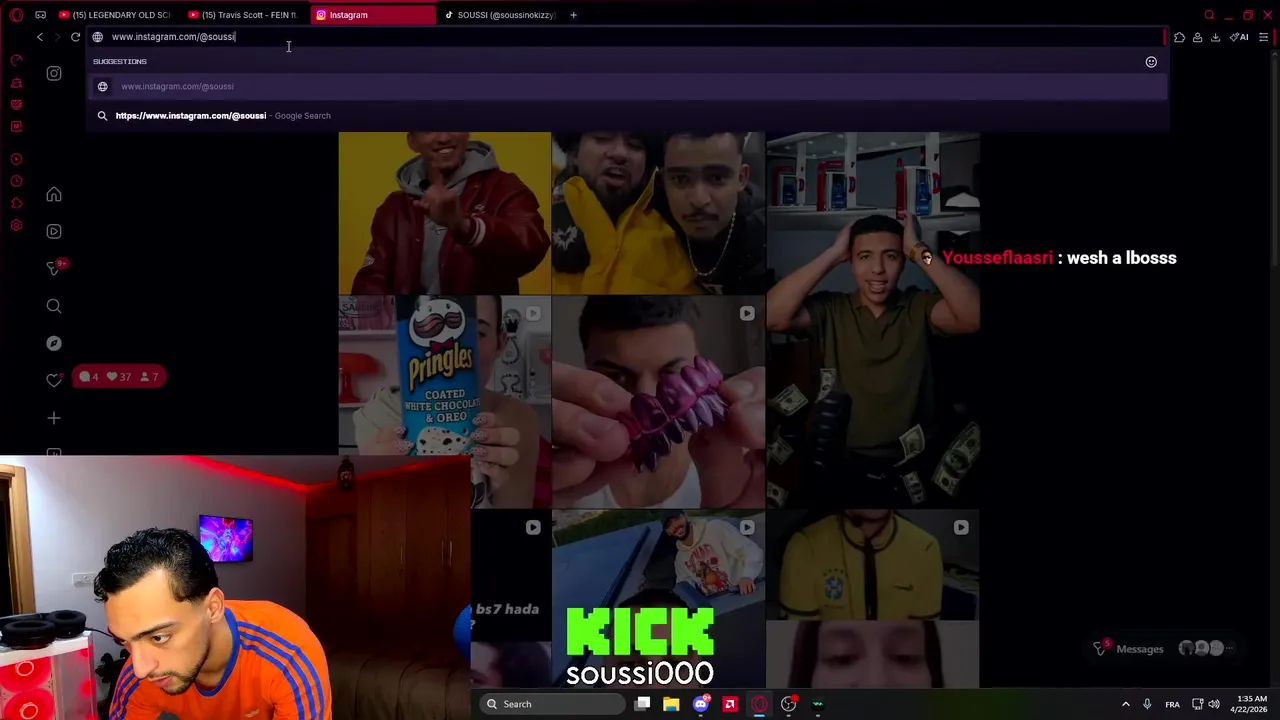Open the Opera GX menu logo

[x=16, y=15]
